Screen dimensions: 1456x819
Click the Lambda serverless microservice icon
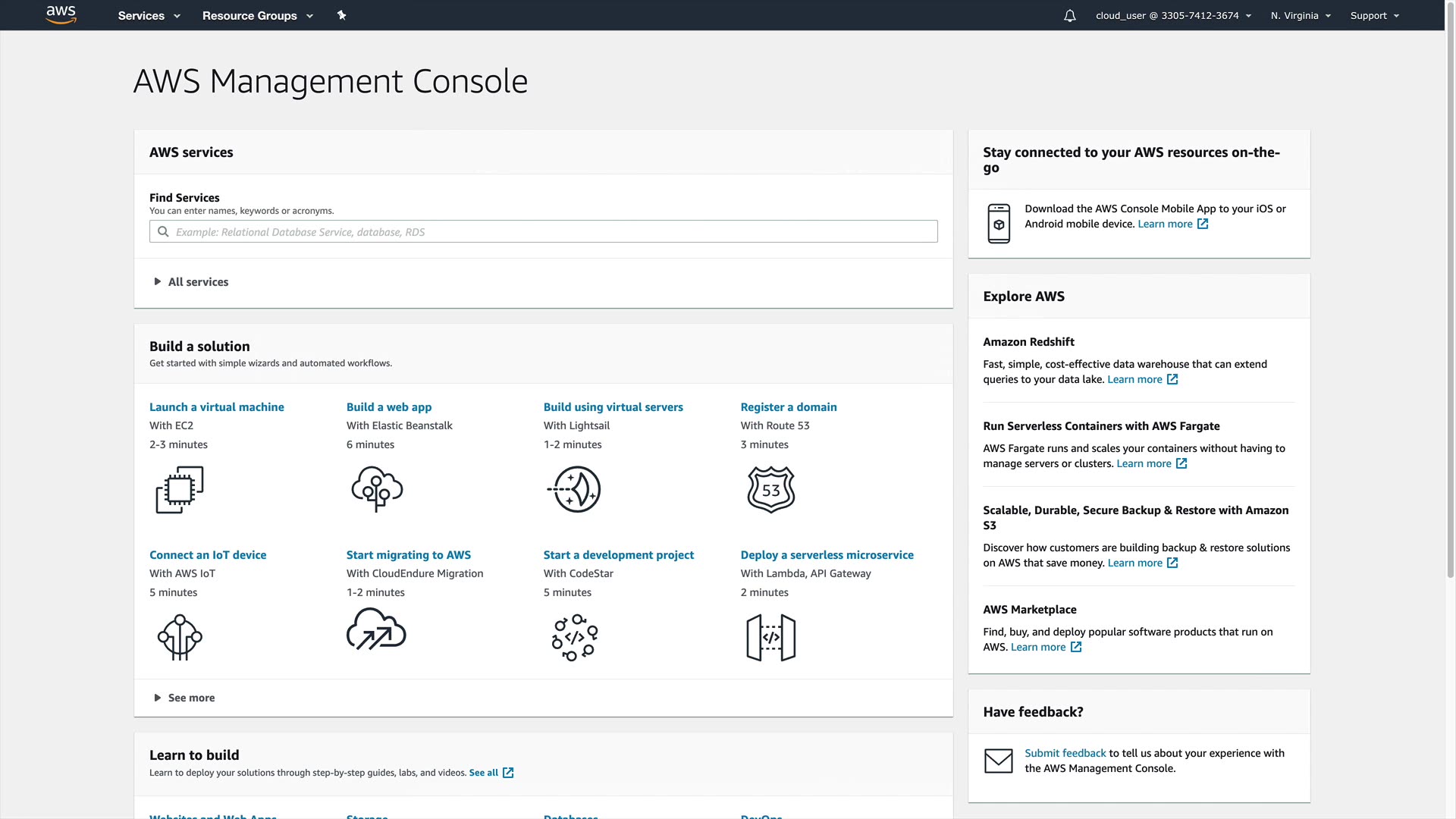pyautogui.click(x=770, y=638)
